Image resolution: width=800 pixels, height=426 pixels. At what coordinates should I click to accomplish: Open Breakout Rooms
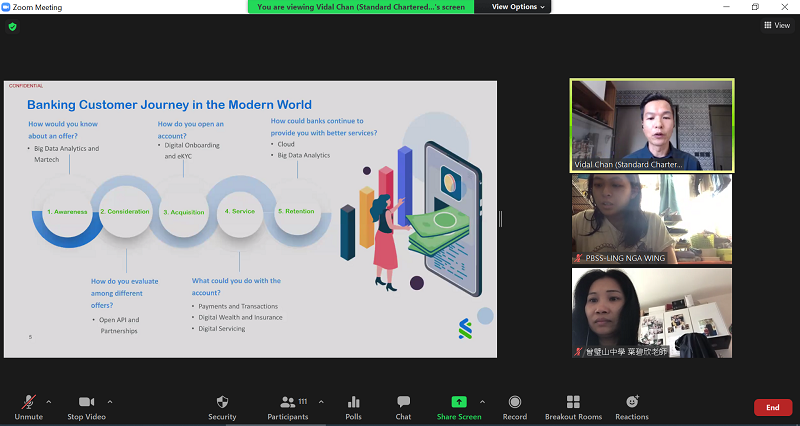point(573,402)
